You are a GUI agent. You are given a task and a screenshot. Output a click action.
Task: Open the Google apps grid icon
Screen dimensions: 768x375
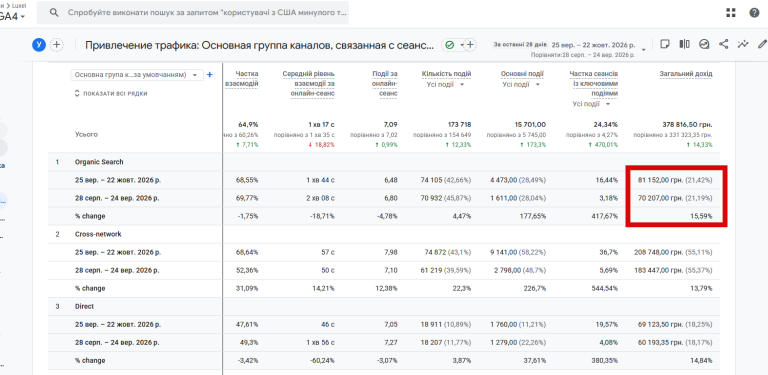[731, 13]
